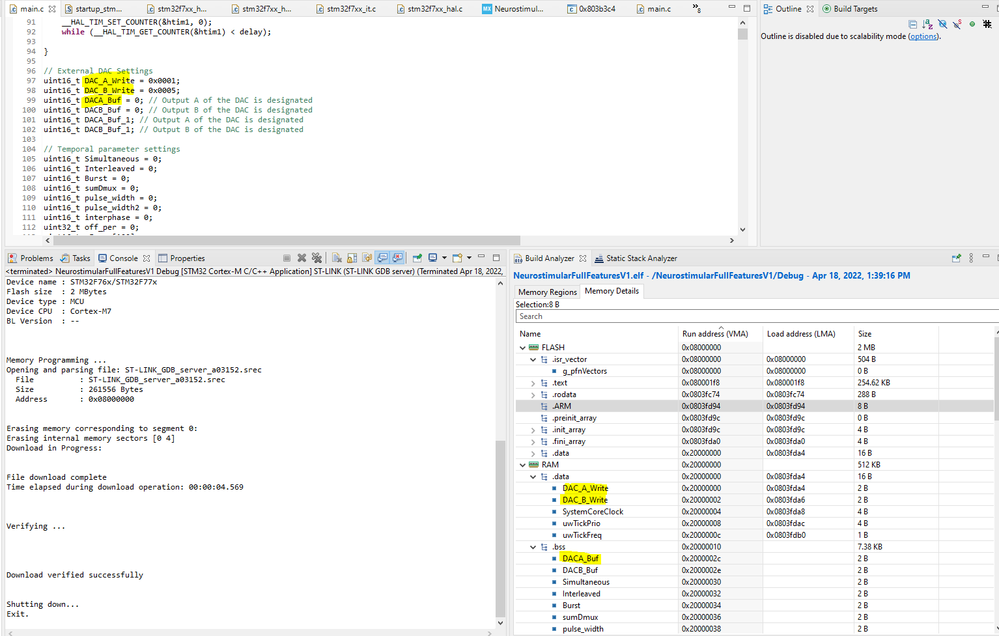Click the Terminate button in Console toolbar
Screen dimensions: 999x636
[x=287, y=258]
